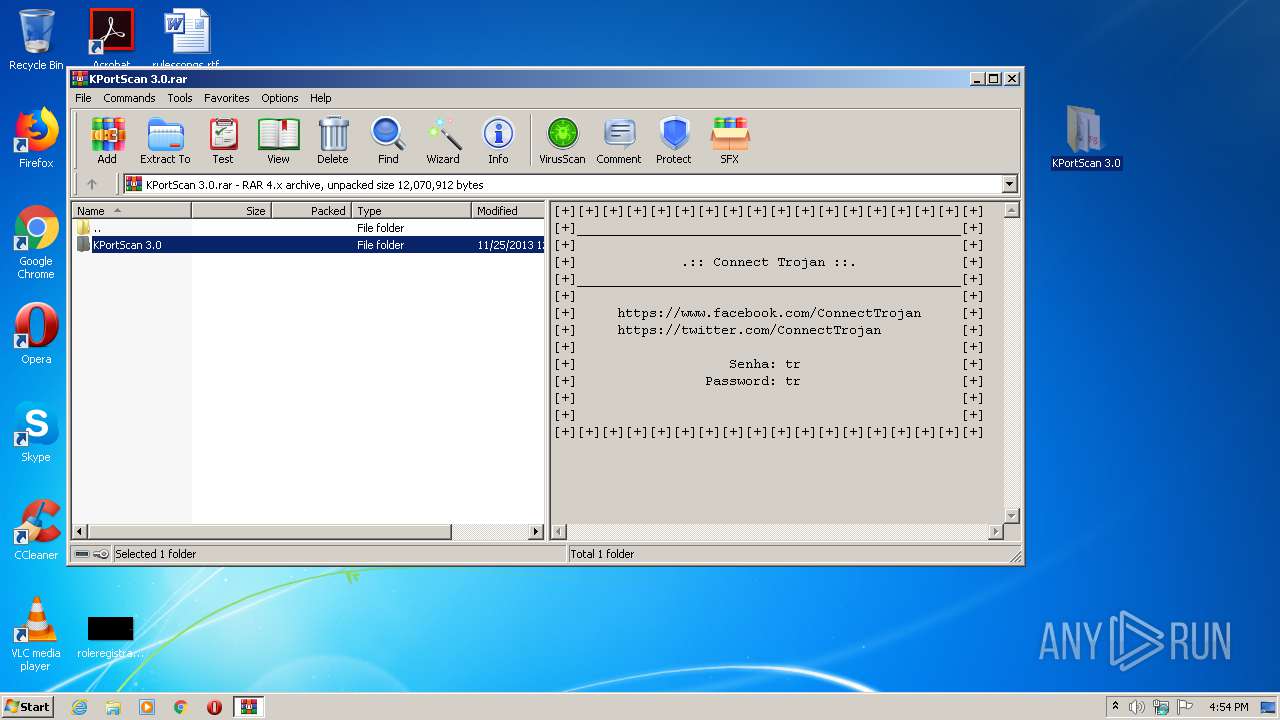Go up one folder level arrow
This screenshot has width=1280, height=720.
pos(92,185)
